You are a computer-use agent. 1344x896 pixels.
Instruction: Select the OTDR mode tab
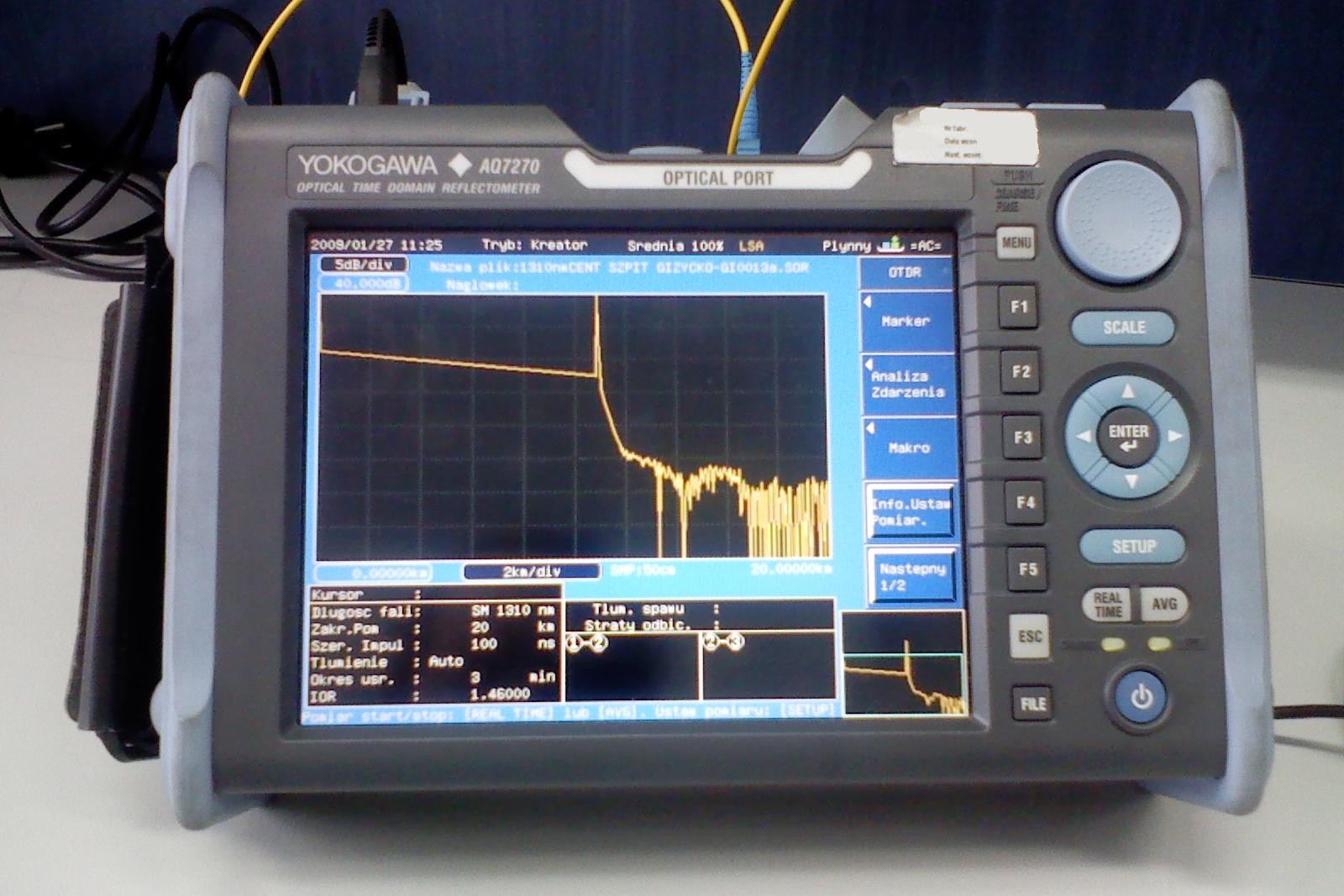(905, 273)
